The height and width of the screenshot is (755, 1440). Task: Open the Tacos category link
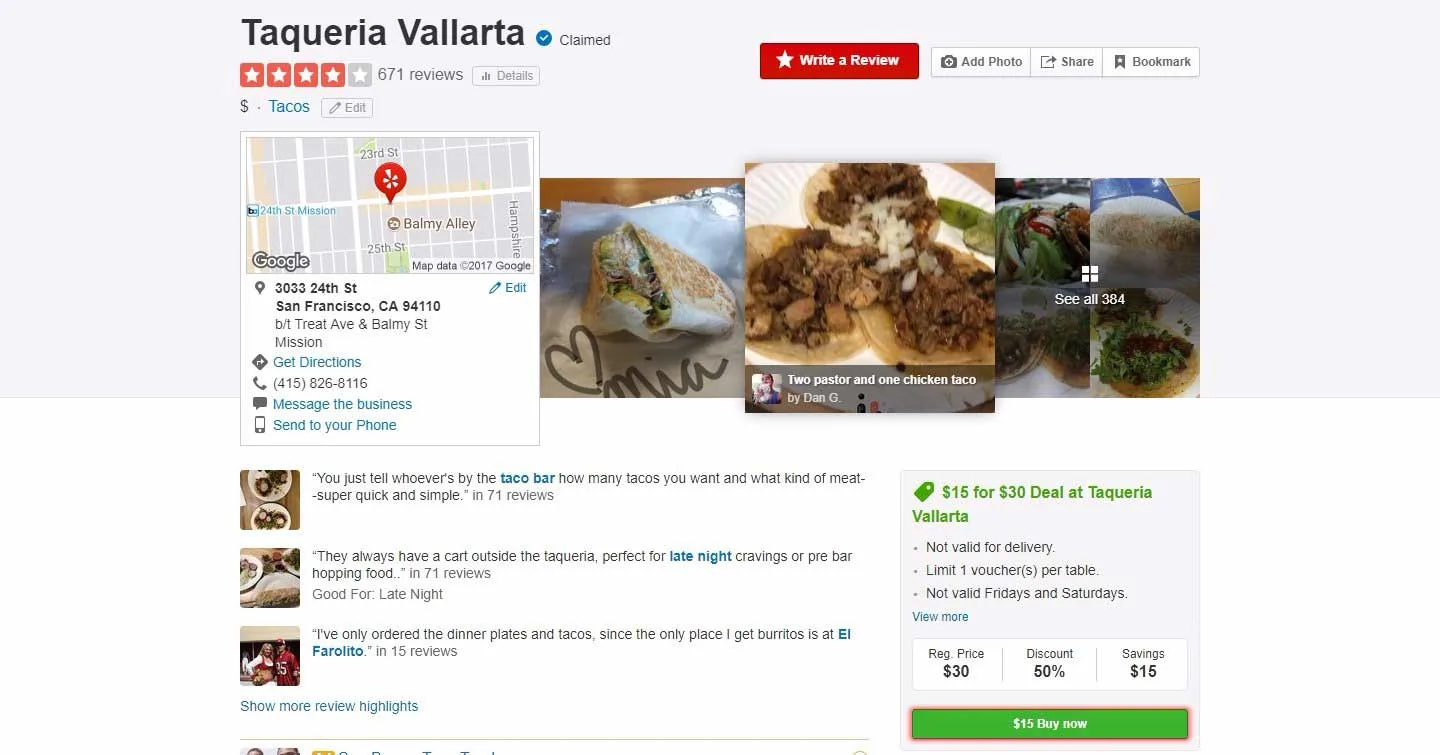[289, 107]
